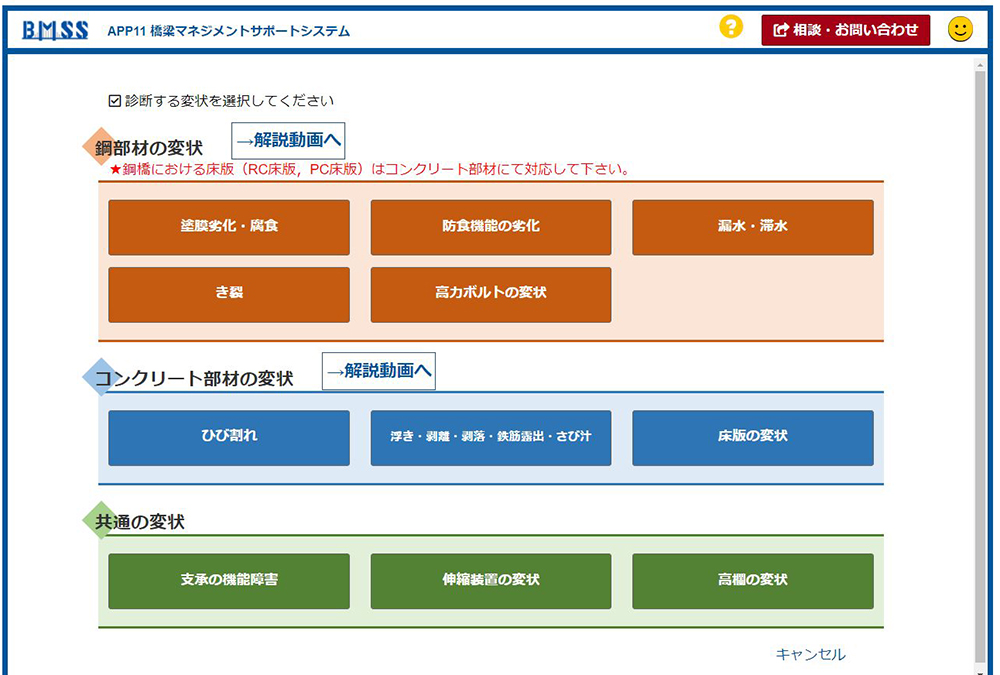Select the き裂 damage button
Viewport: 1000px width, 675px height.
coord(228,295)
